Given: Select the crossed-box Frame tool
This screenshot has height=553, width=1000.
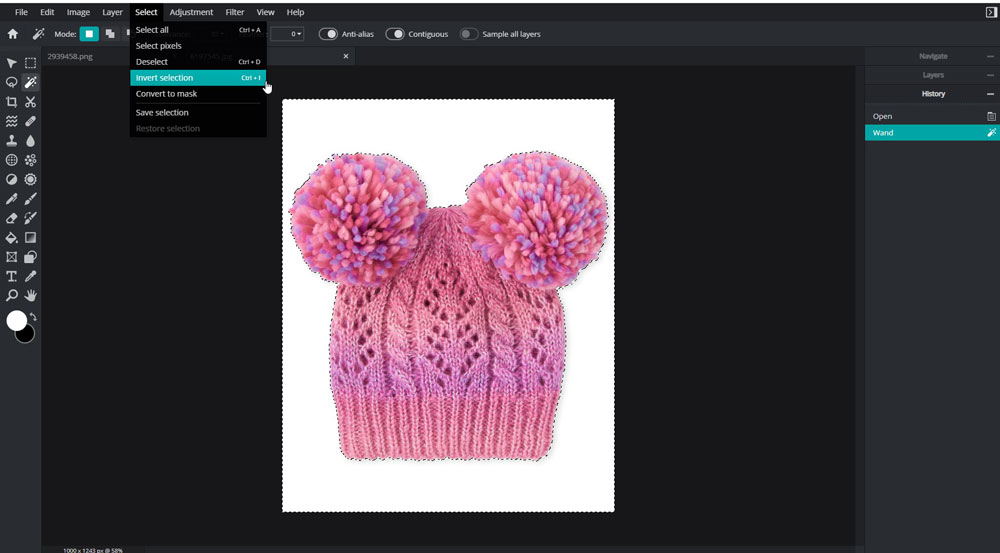Looking at the screenshot, I should click(x=11, y=257).
